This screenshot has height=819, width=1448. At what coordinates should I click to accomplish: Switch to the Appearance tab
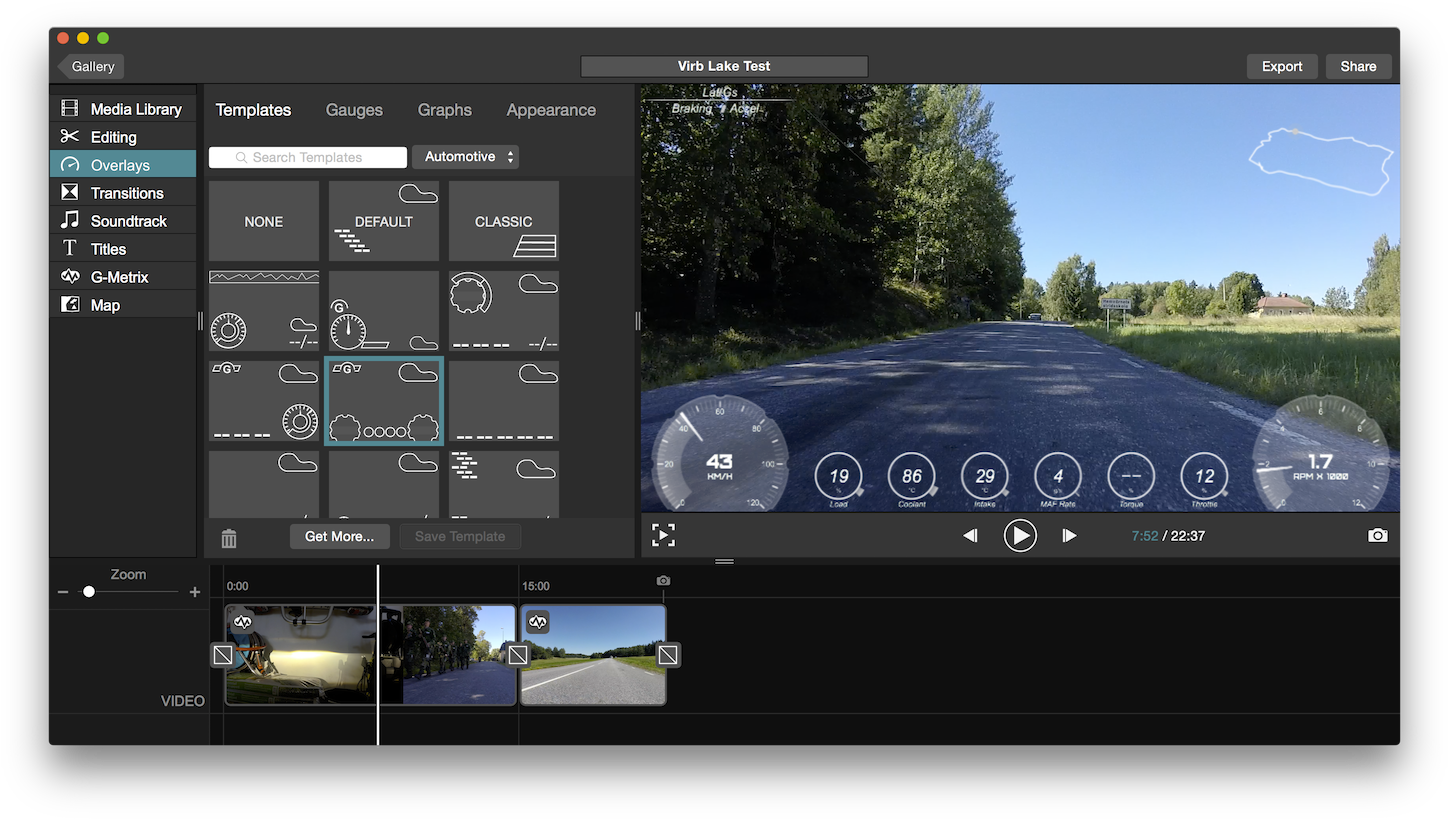point(551,110)
